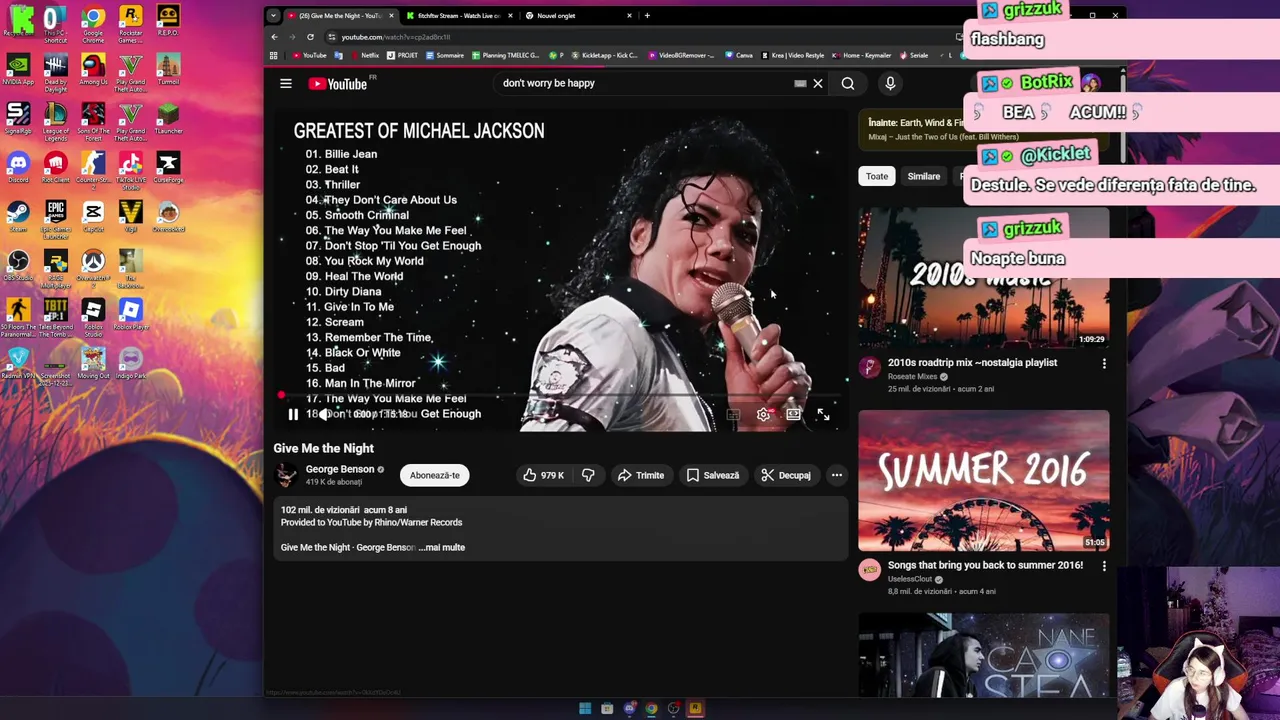Save the video with the Salvează button
The image size is (1280, 720).
713,475
